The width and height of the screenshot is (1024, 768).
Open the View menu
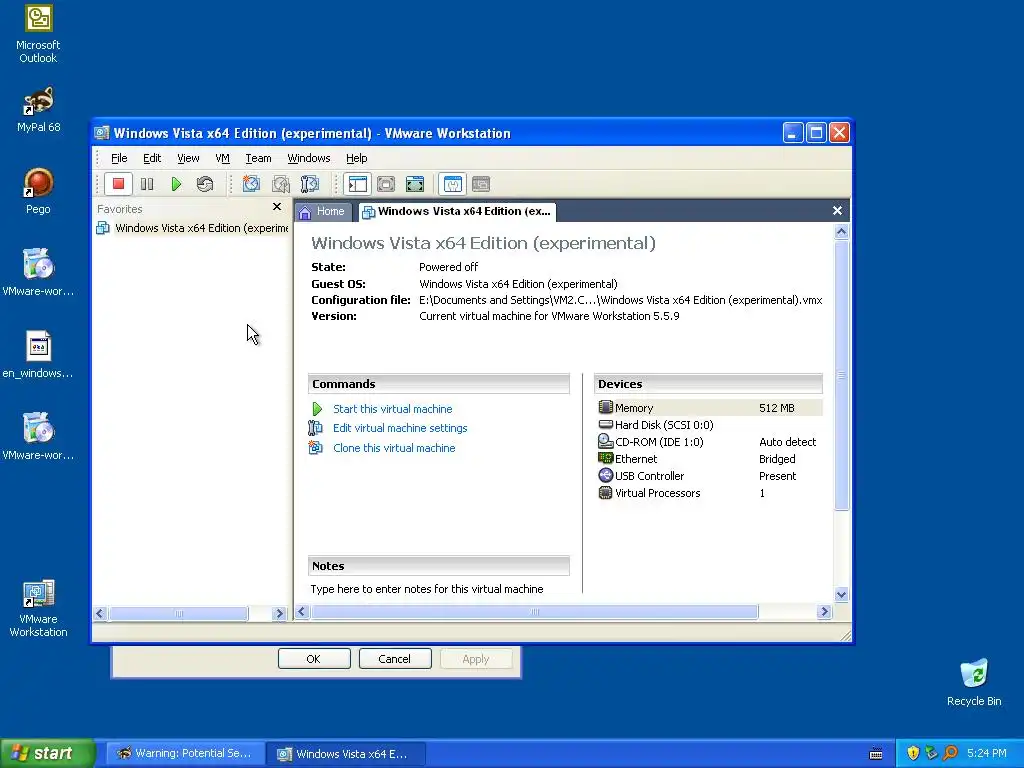188,158
